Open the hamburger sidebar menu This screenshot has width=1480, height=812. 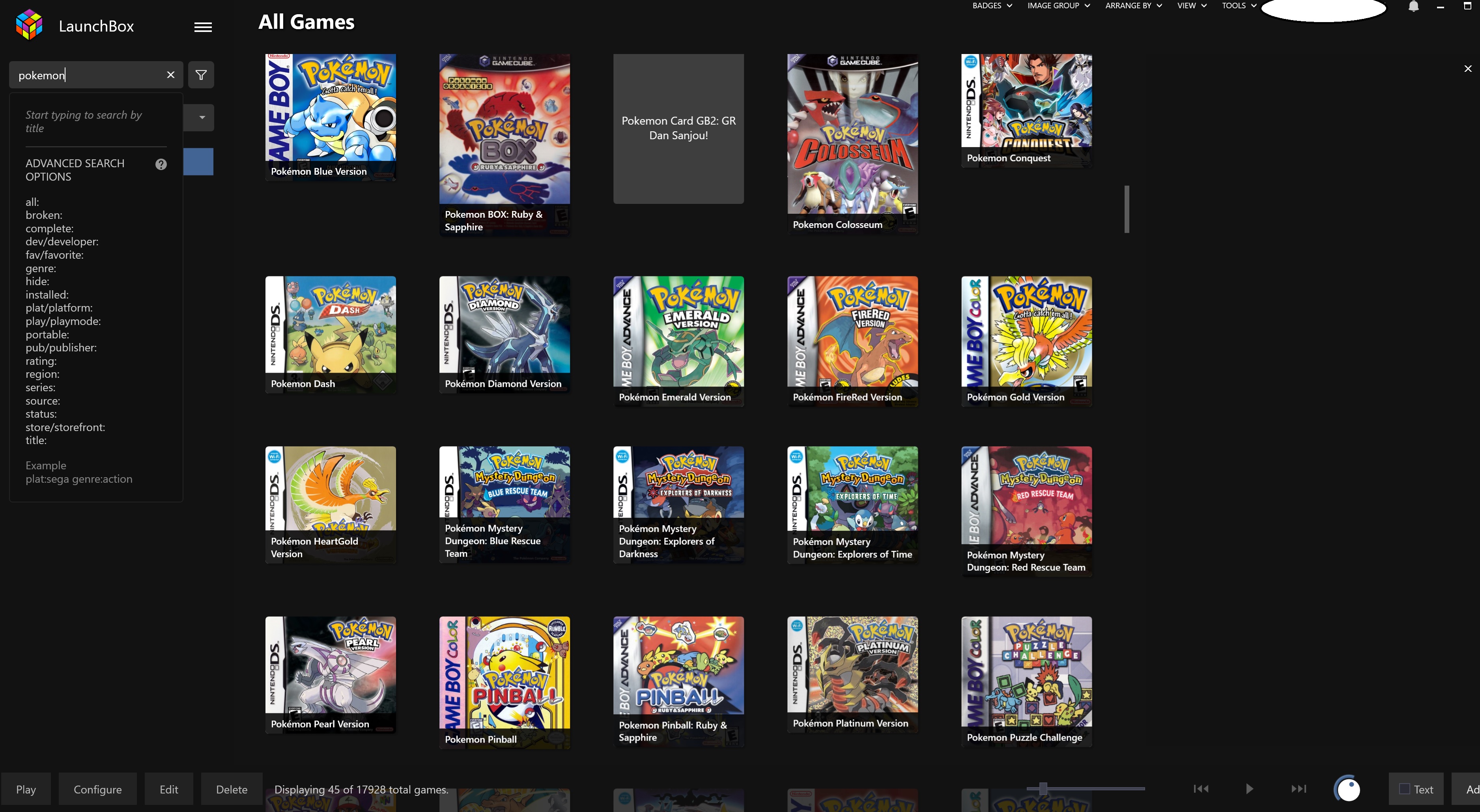tap(203, 27)
